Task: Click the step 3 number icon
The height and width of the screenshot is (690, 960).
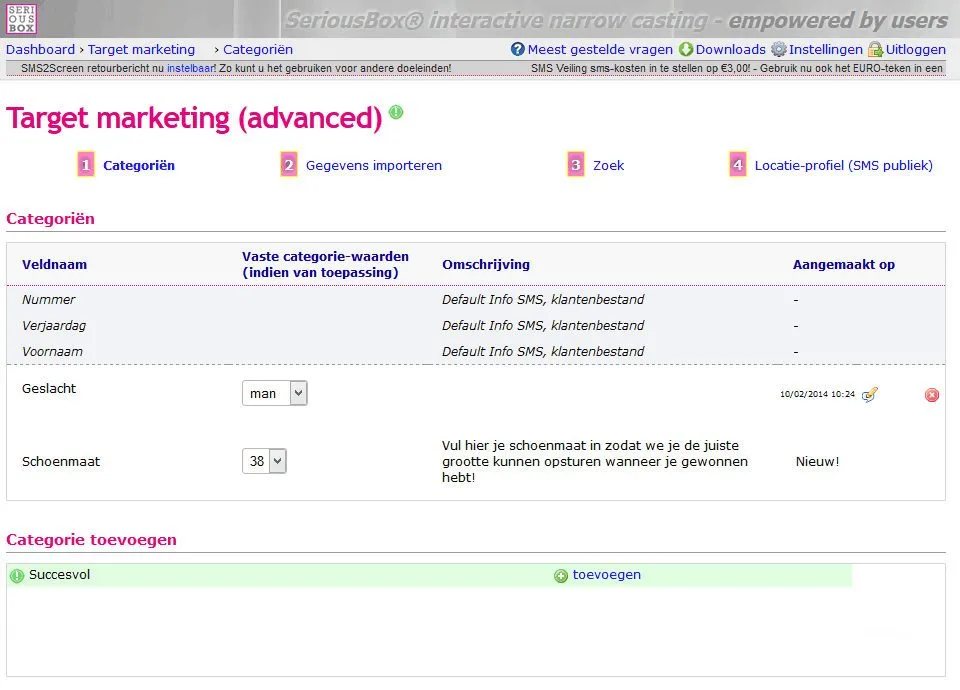Action: 576,165
